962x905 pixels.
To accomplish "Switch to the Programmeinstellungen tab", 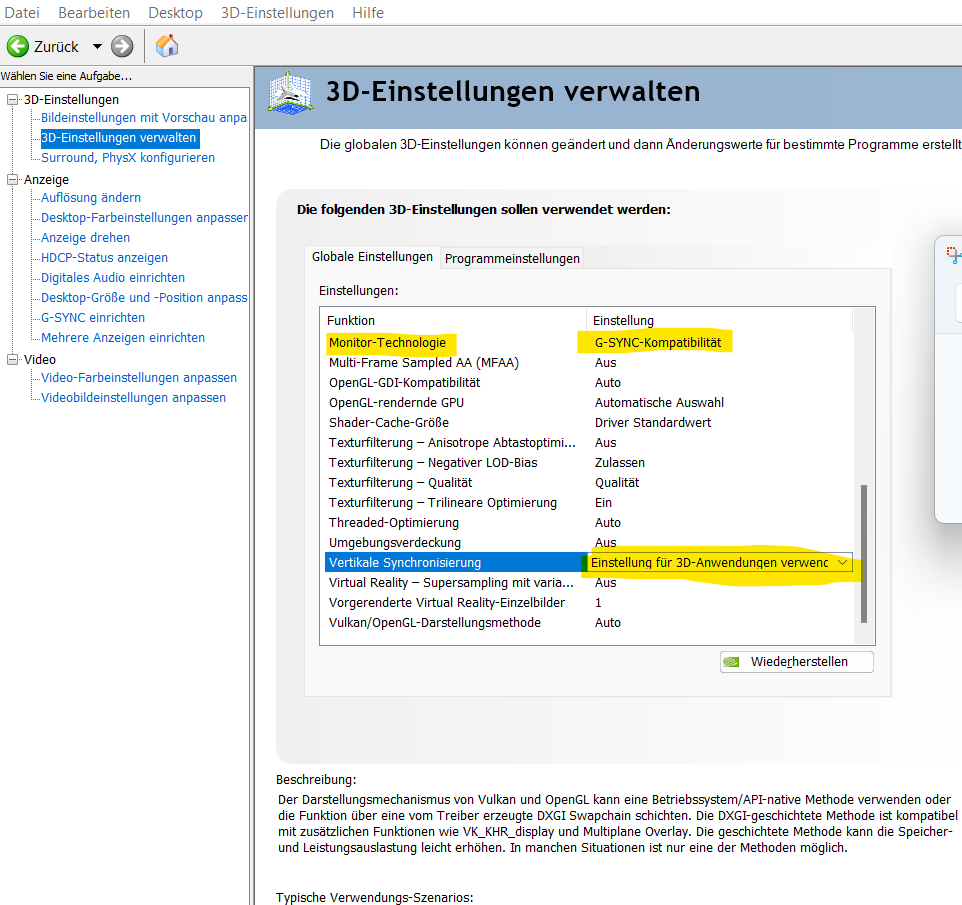I will coord(512,259).
